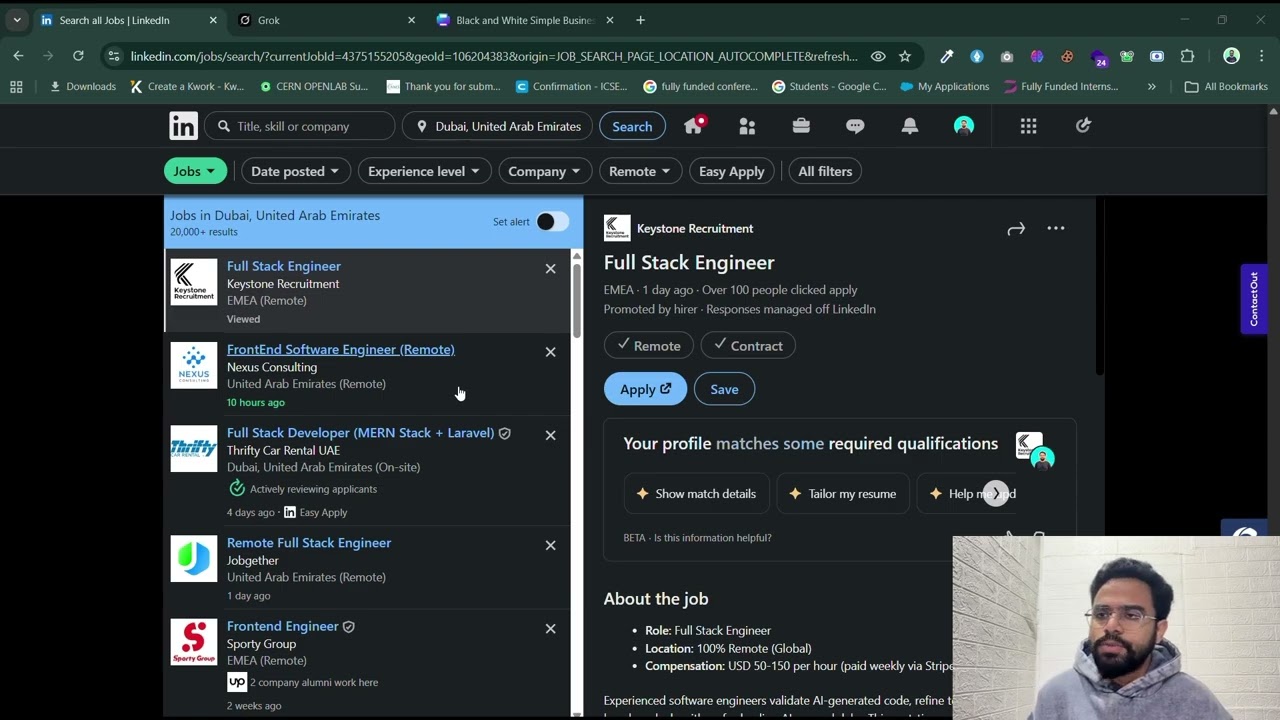The image size is (1280, 720).
Task: Open the LinkedIn home logo
Action: [x=183, y=126]
